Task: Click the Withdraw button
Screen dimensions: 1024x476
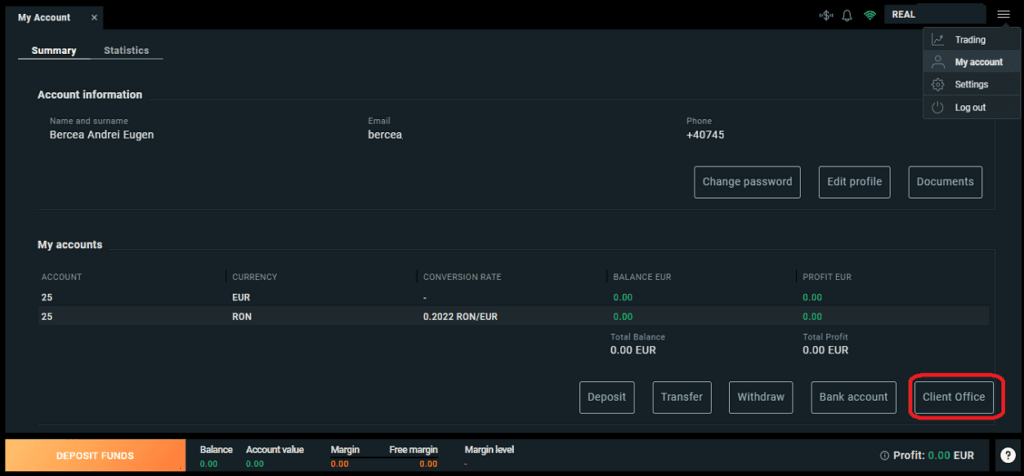Action: click(760, 397)
